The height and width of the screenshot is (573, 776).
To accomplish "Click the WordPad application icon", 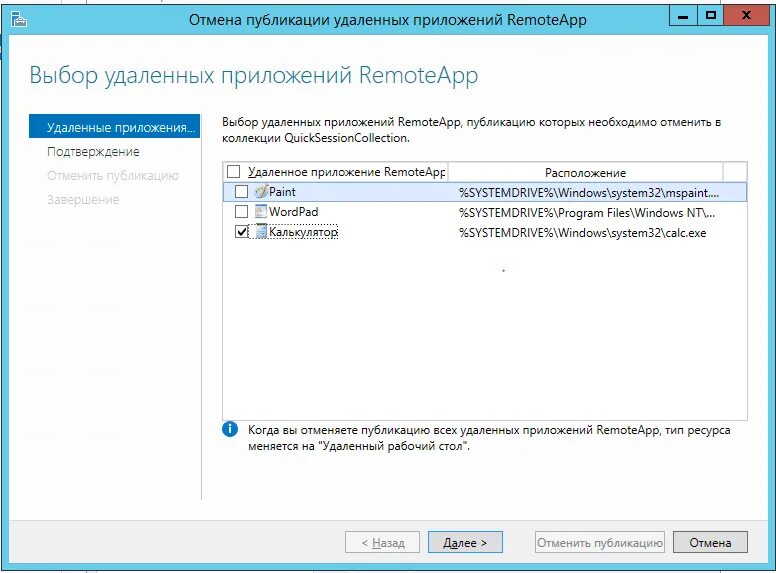I will [x=261, y=212].
